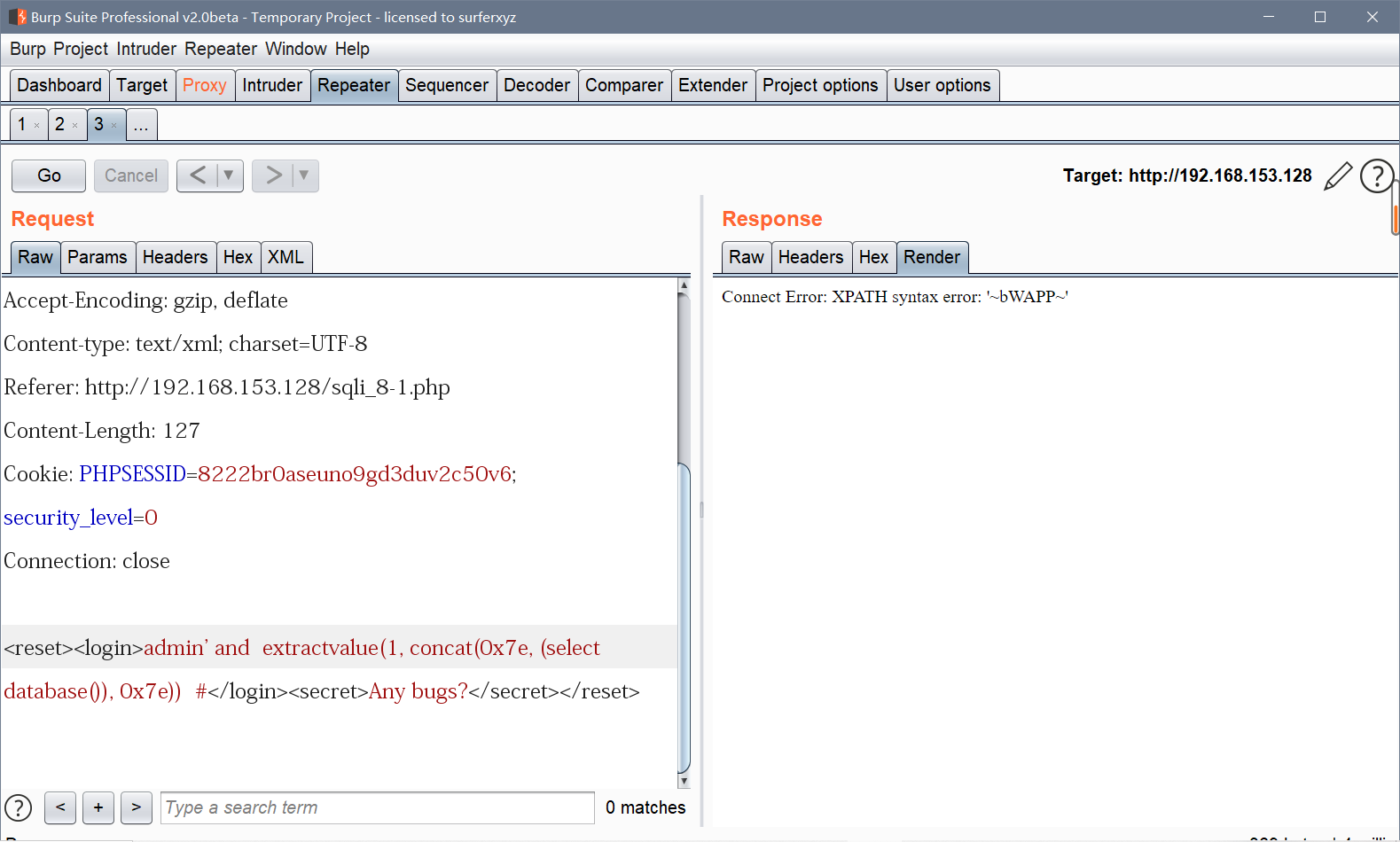Switch response view to Headers
This screenshot has height=842, width=1400.
coord(811,257)
